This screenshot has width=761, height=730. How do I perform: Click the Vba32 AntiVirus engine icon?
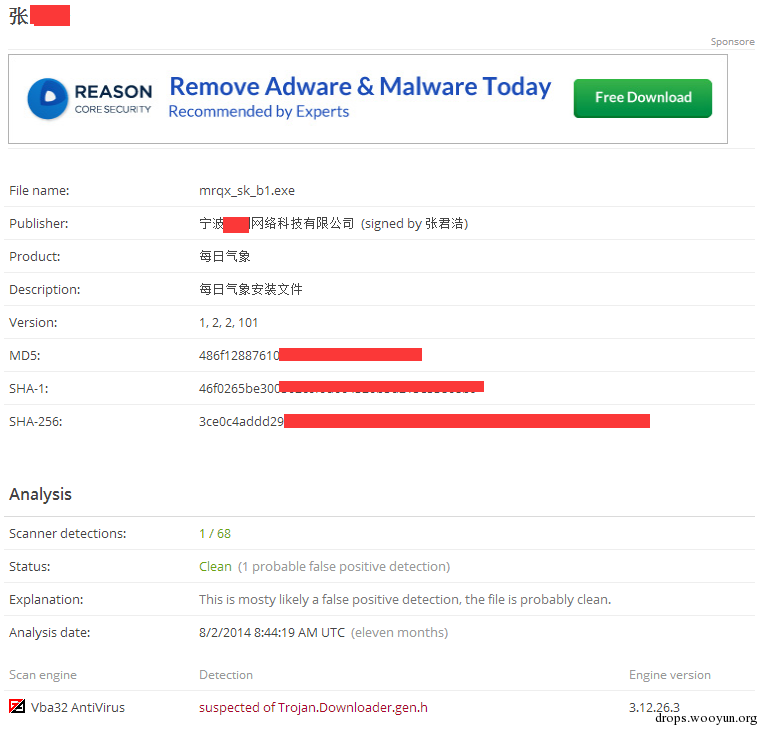tap(17, 706)
